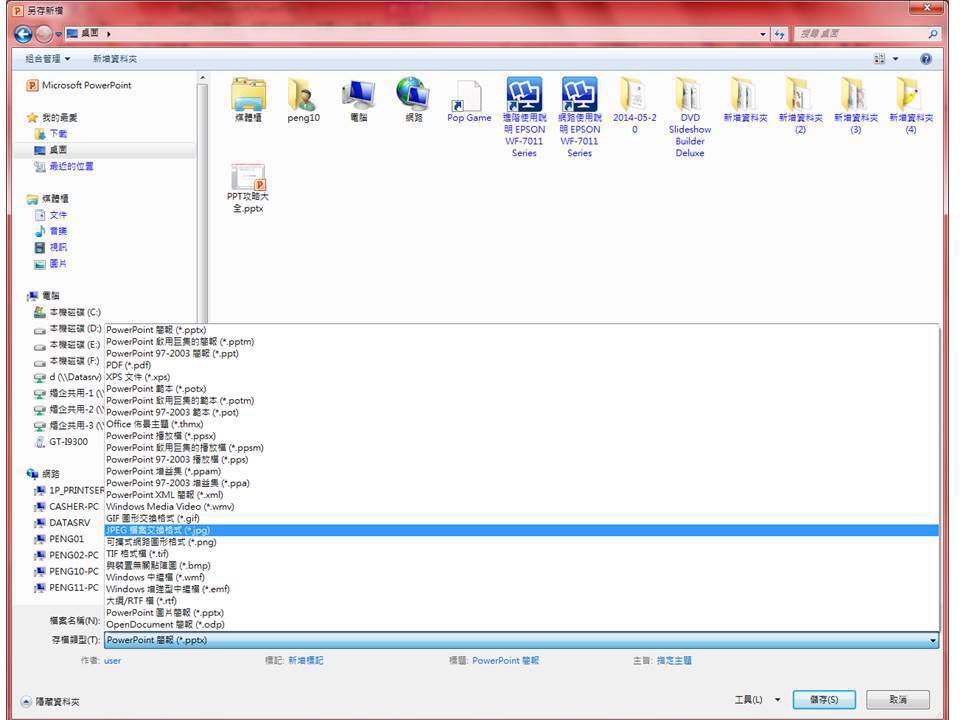The image size is (960, 720).
Task: Go back with the blue Back arrow
Action: point(23,34)
